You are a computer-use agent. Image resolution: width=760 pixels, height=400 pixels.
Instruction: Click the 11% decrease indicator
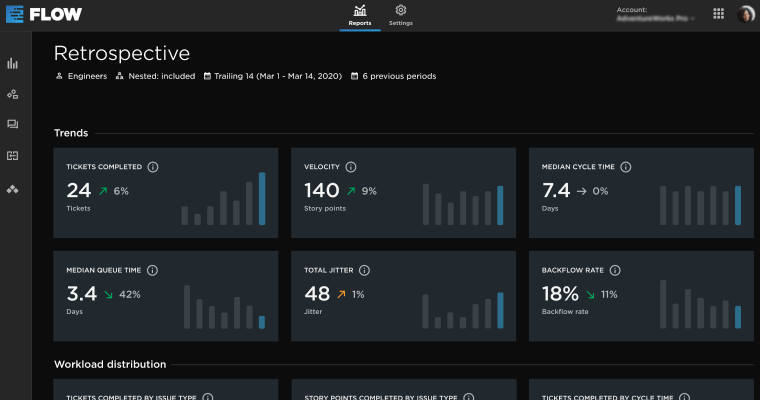(602, 294)
